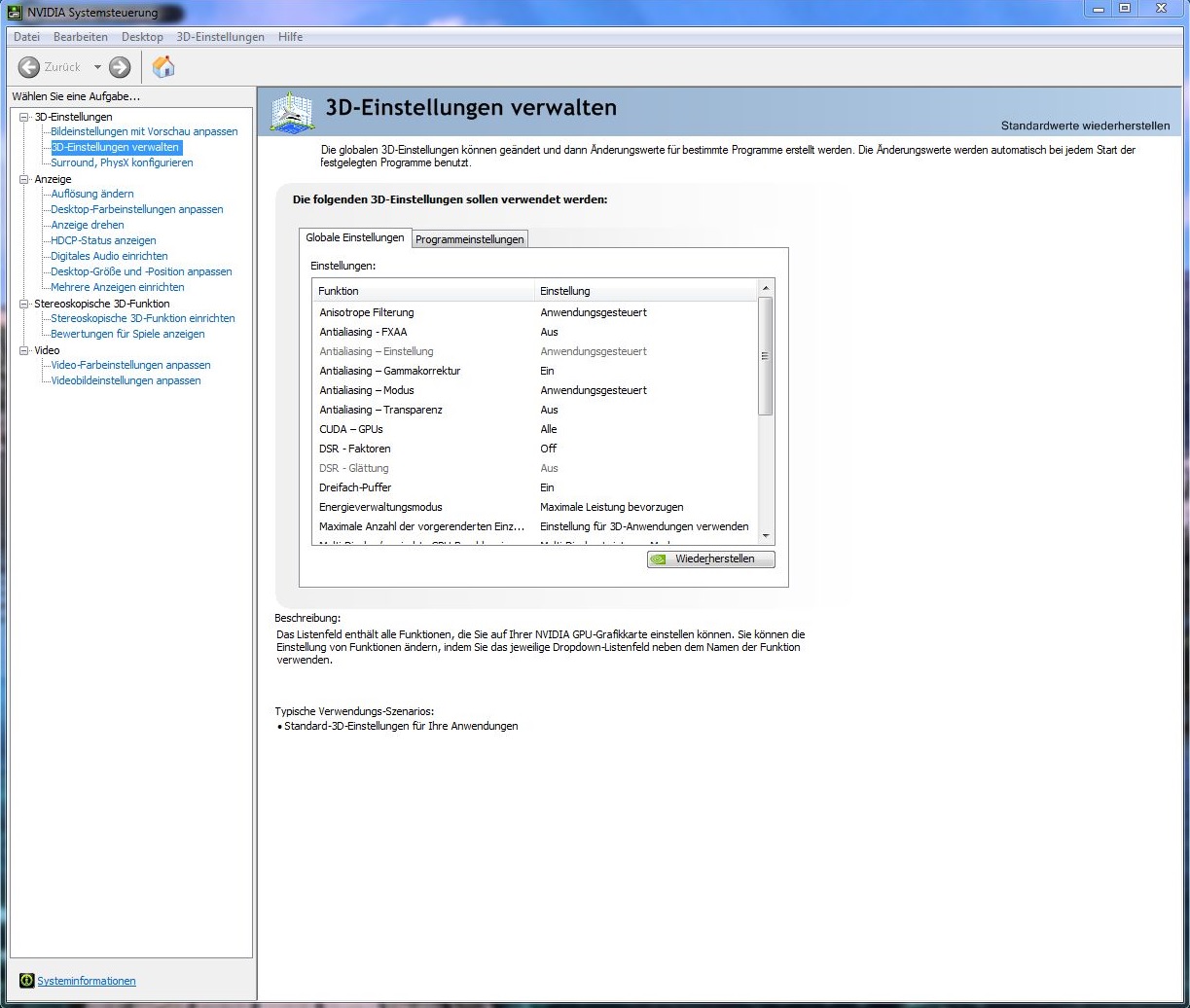Open Bildeinstellungen mit Vorschau anpassen

point(144,131)
